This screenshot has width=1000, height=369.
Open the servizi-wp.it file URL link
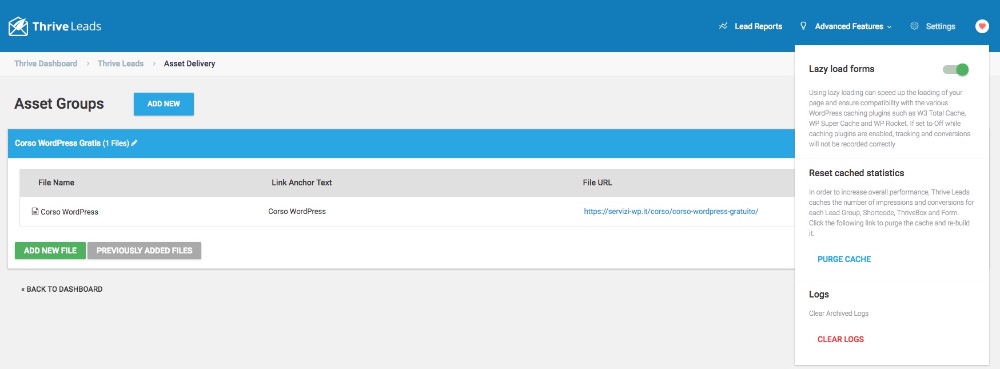tap(671, 212)
